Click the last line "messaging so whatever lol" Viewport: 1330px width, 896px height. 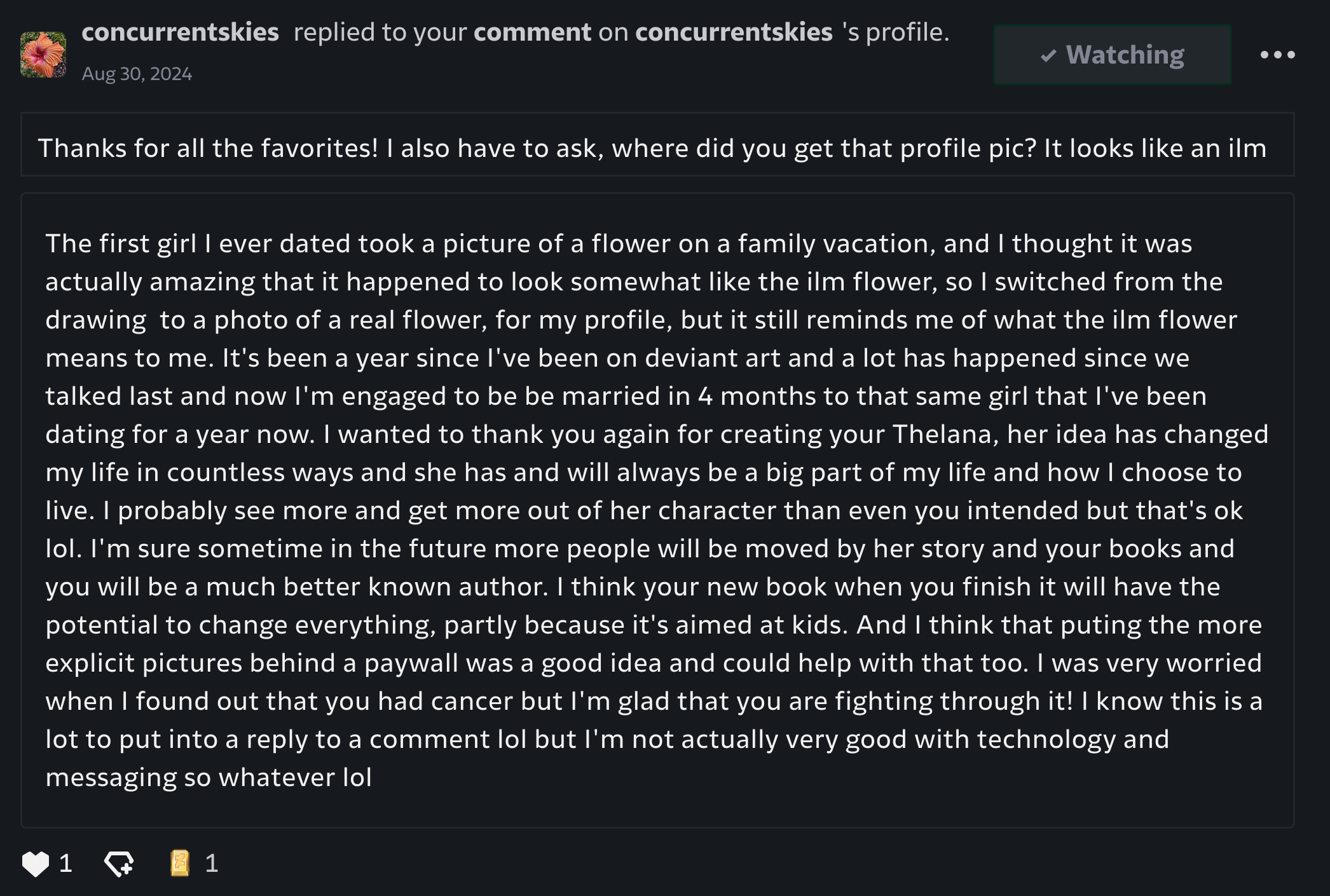pos(209,778)
